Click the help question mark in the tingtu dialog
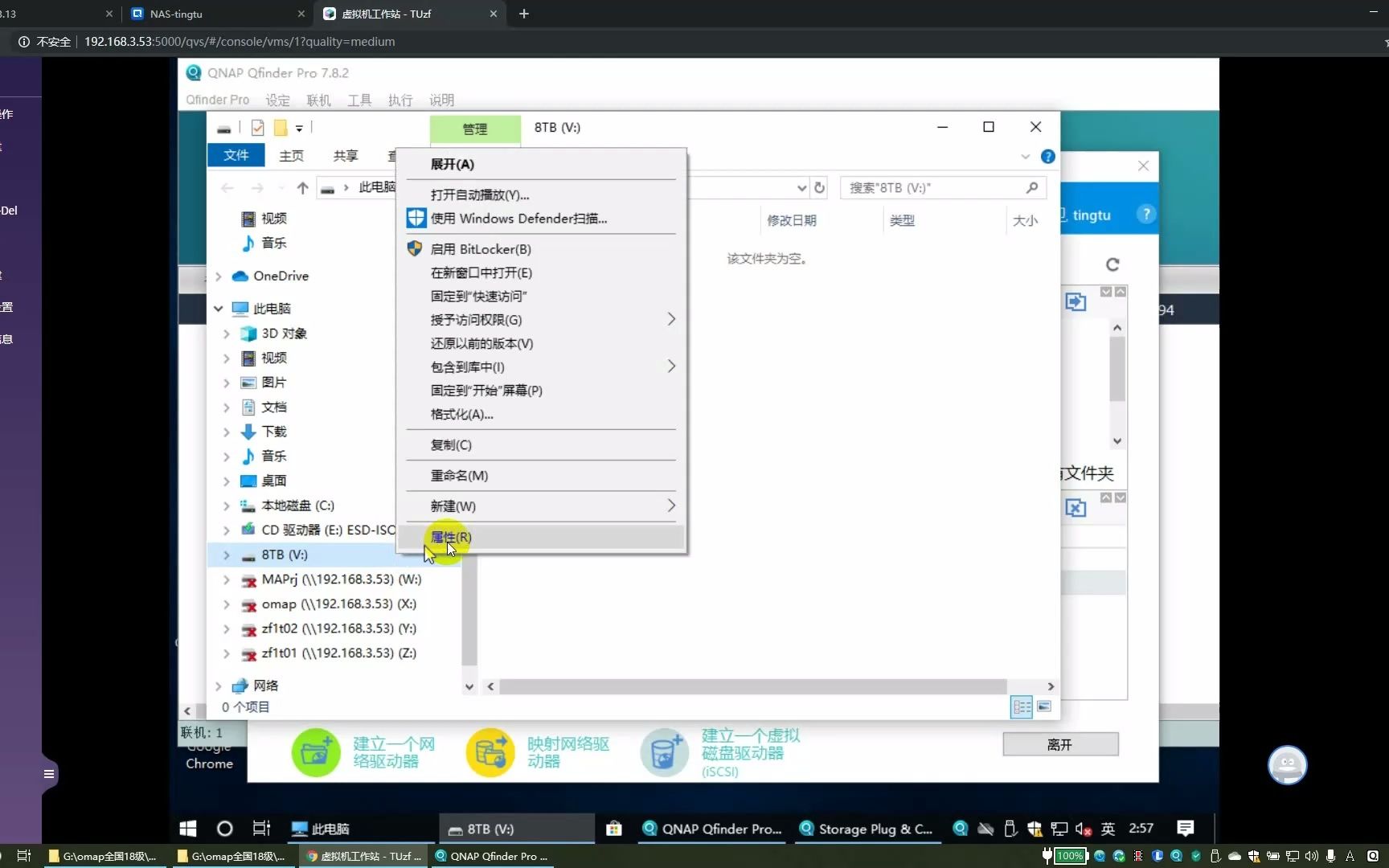 [1146, 214]
